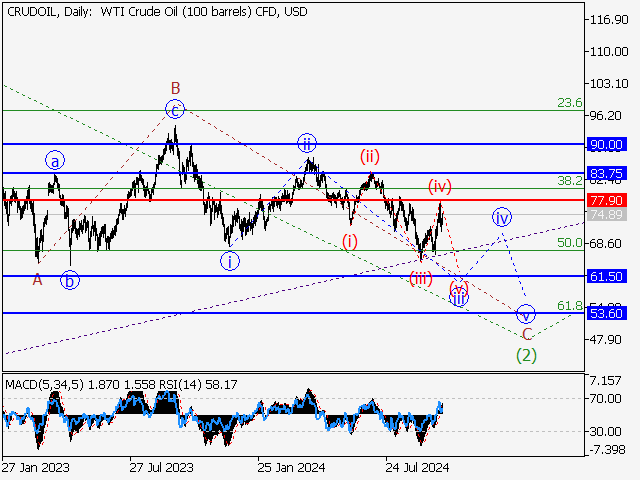640x480 pixels.
Task: Click the 103.10 price axis value
Action: (609, 84)
